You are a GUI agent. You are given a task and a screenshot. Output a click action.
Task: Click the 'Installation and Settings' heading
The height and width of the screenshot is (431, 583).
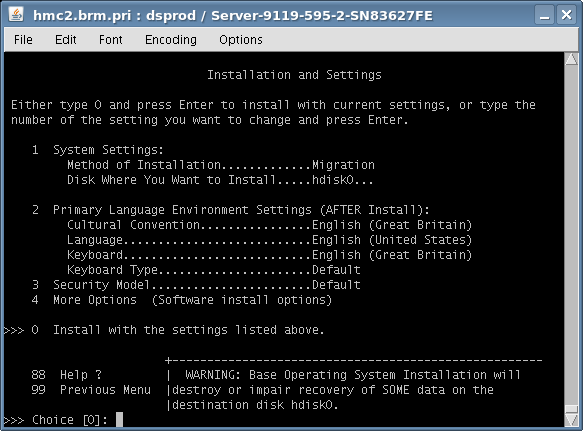(294, 75)
